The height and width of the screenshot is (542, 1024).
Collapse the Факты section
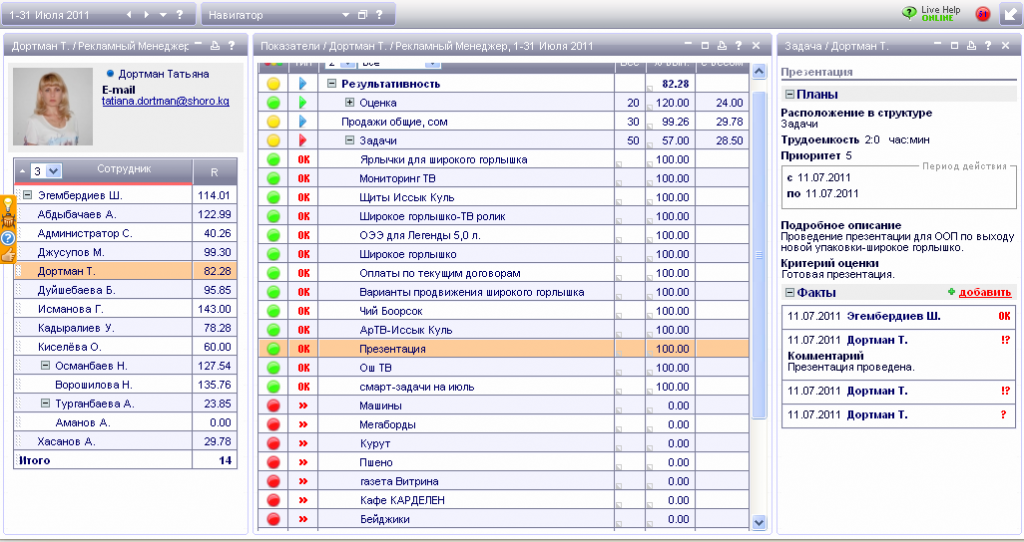tap(790, 293)
